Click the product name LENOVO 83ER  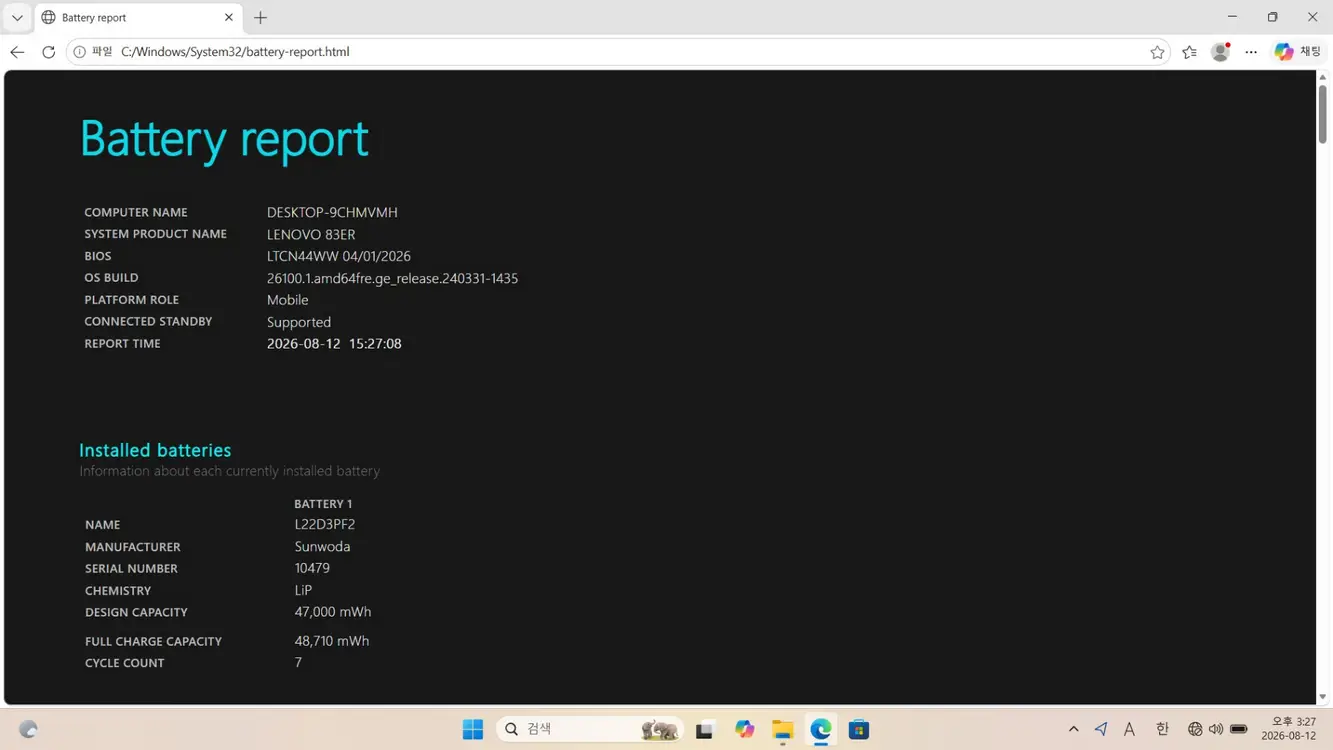[311, 234]
